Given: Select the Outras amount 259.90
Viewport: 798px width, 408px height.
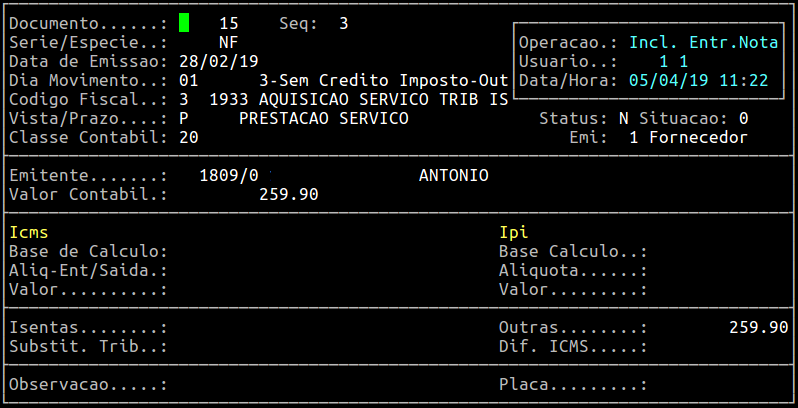Looking at the screenshot, I should pos(759,327).
